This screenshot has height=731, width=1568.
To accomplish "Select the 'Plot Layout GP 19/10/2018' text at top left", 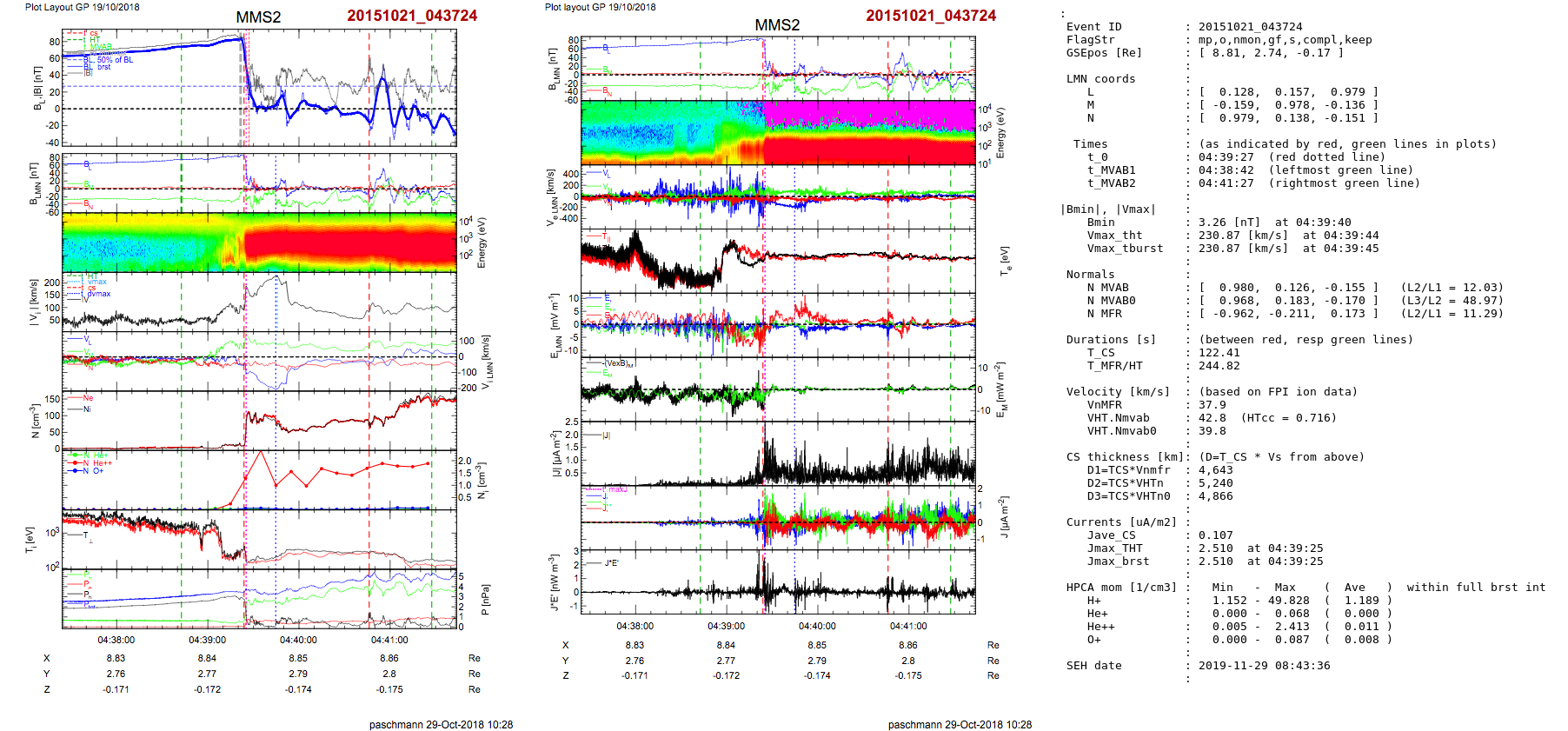I will tap(82, 7).
